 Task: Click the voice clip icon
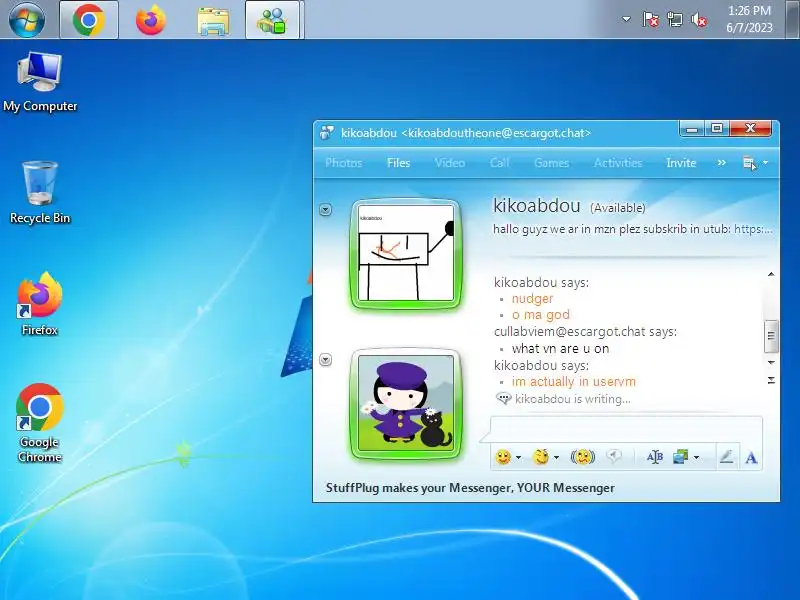coord(614,457)
